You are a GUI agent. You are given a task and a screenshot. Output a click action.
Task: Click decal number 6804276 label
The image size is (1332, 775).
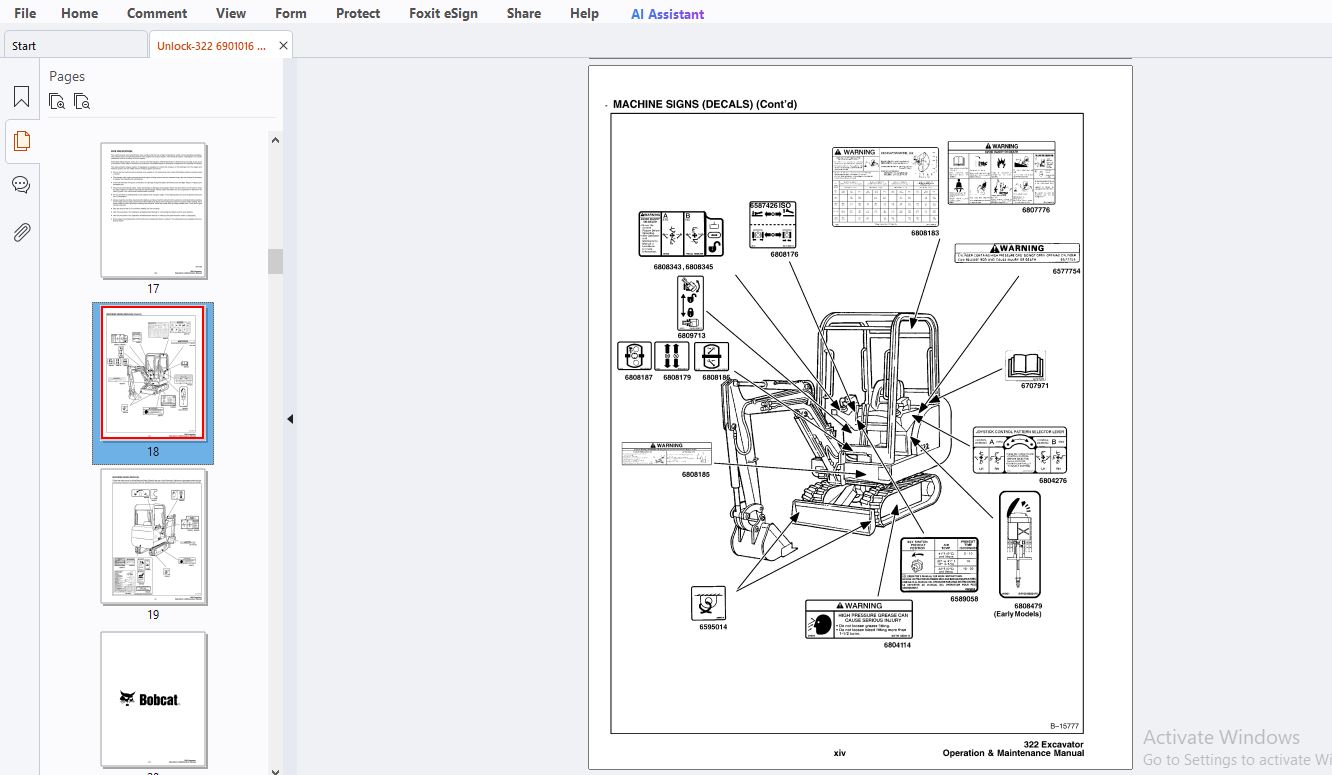(x=1052, y=480)
